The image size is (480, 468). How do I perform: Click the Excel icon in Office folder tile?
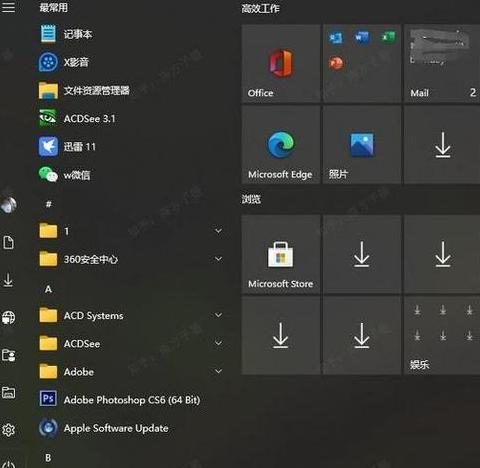[x=388, y=37]
